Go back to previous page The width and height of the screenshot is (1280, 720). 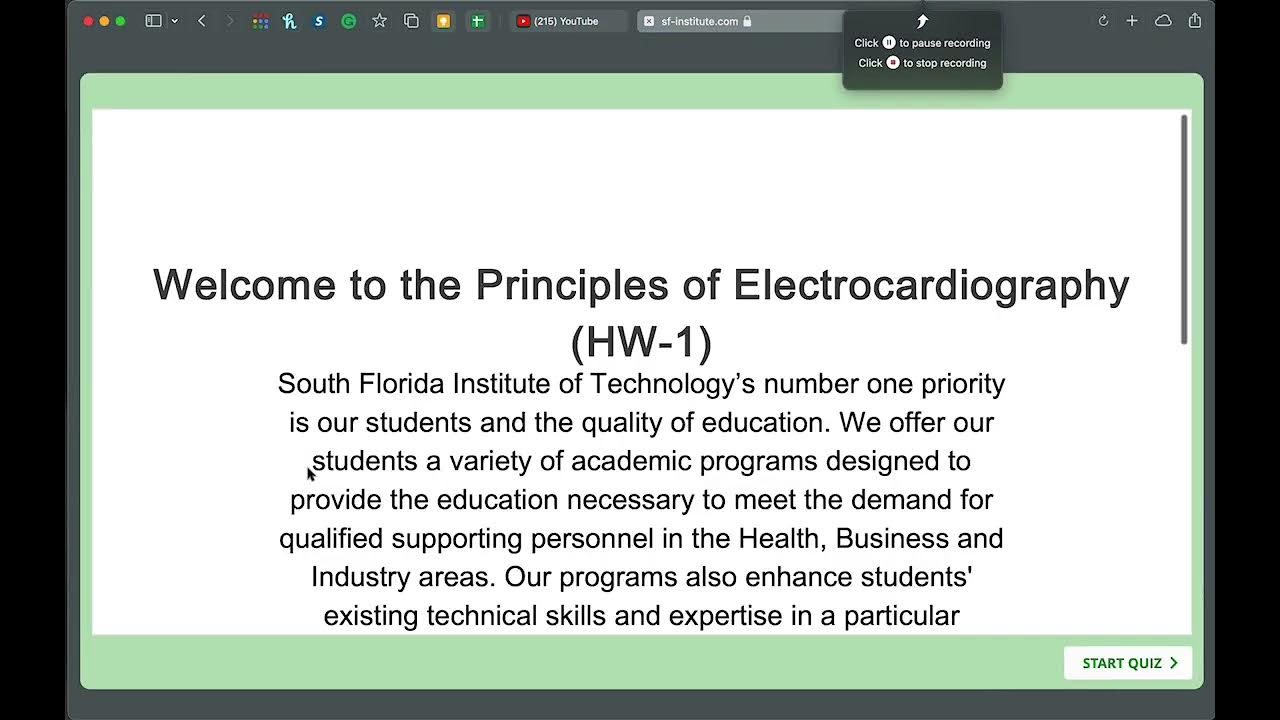(202, 21)
